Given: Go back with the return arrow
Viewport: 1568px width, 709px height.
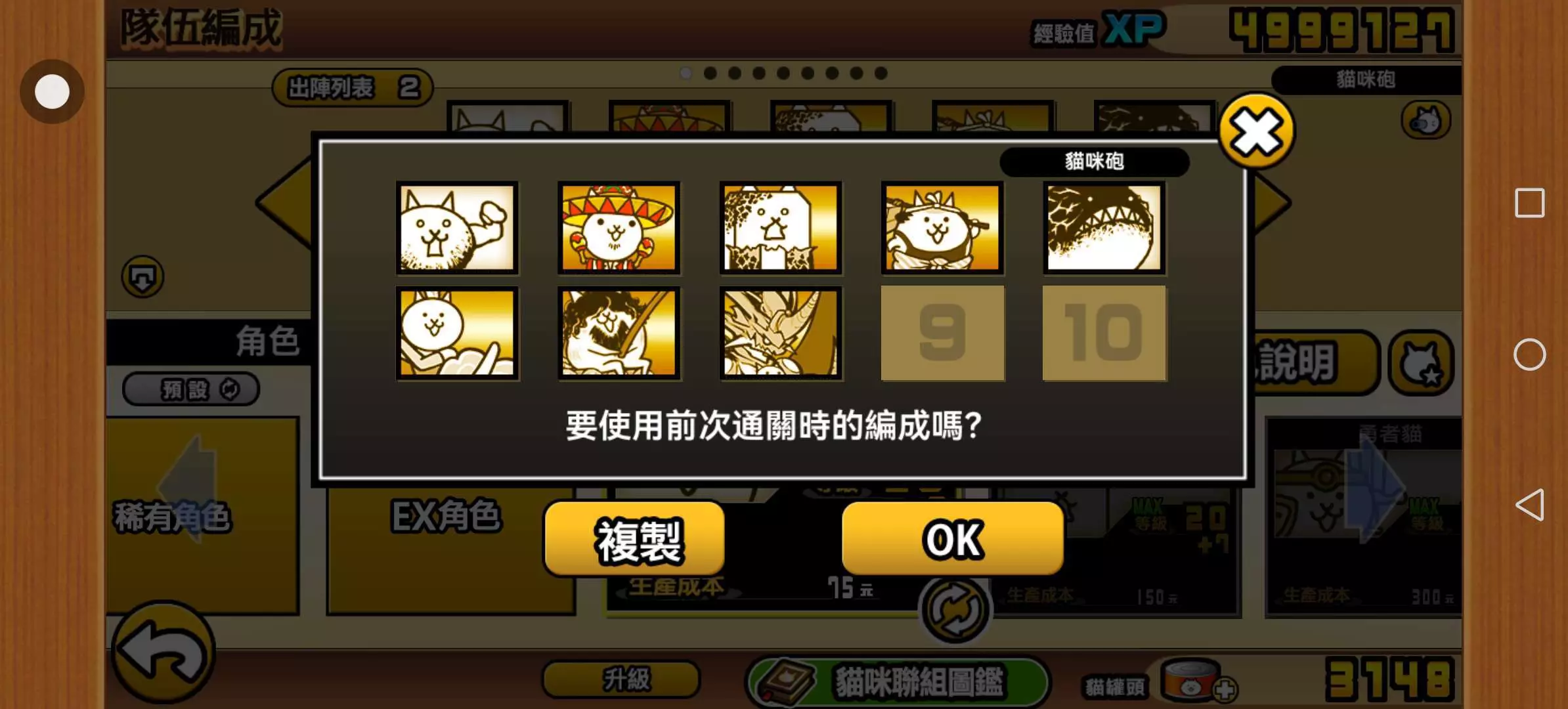Looking at the screenshot, I should click(x=163, y=652).
